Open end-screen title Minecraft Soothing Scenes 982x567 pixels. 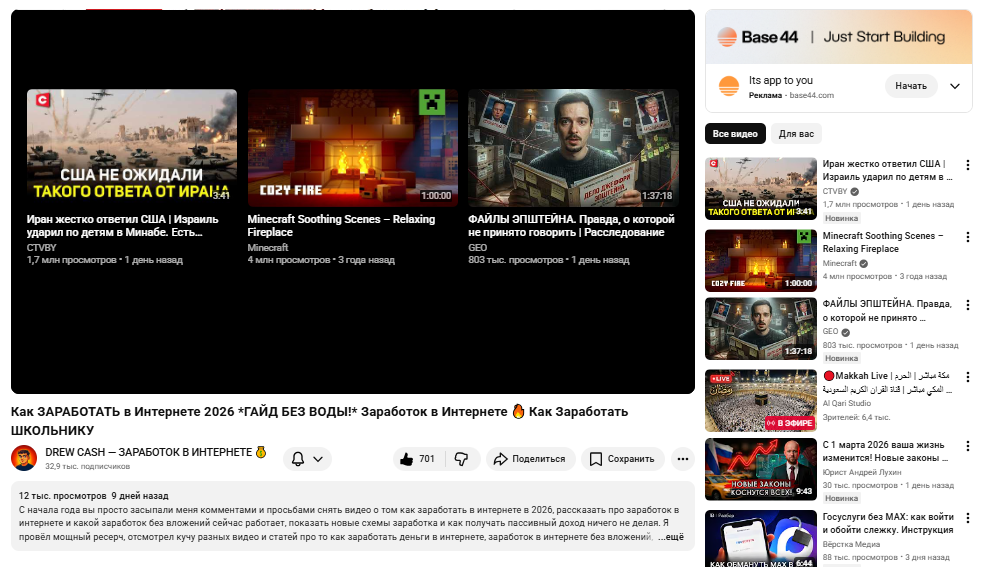(x=341, y=226)
